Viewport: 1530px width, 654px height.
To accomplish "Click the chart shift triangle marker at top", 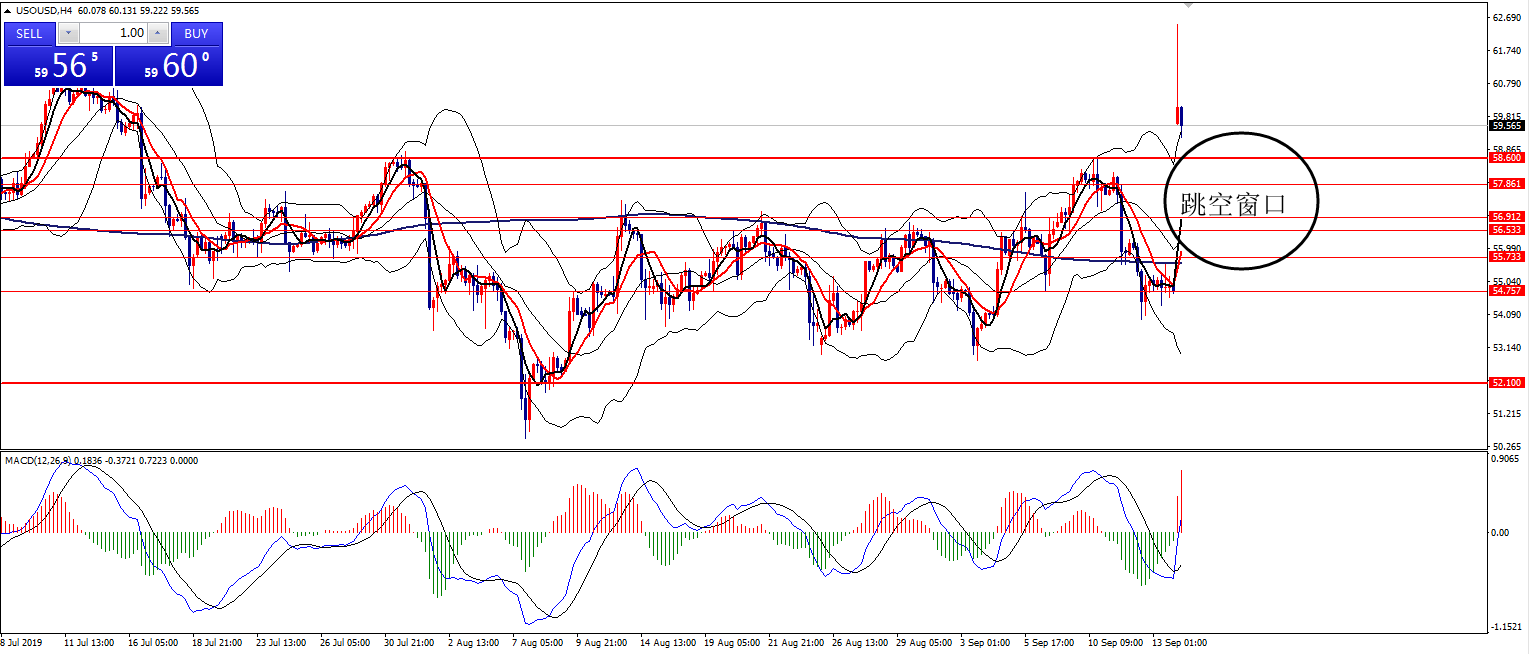I will coord(1188,5).
